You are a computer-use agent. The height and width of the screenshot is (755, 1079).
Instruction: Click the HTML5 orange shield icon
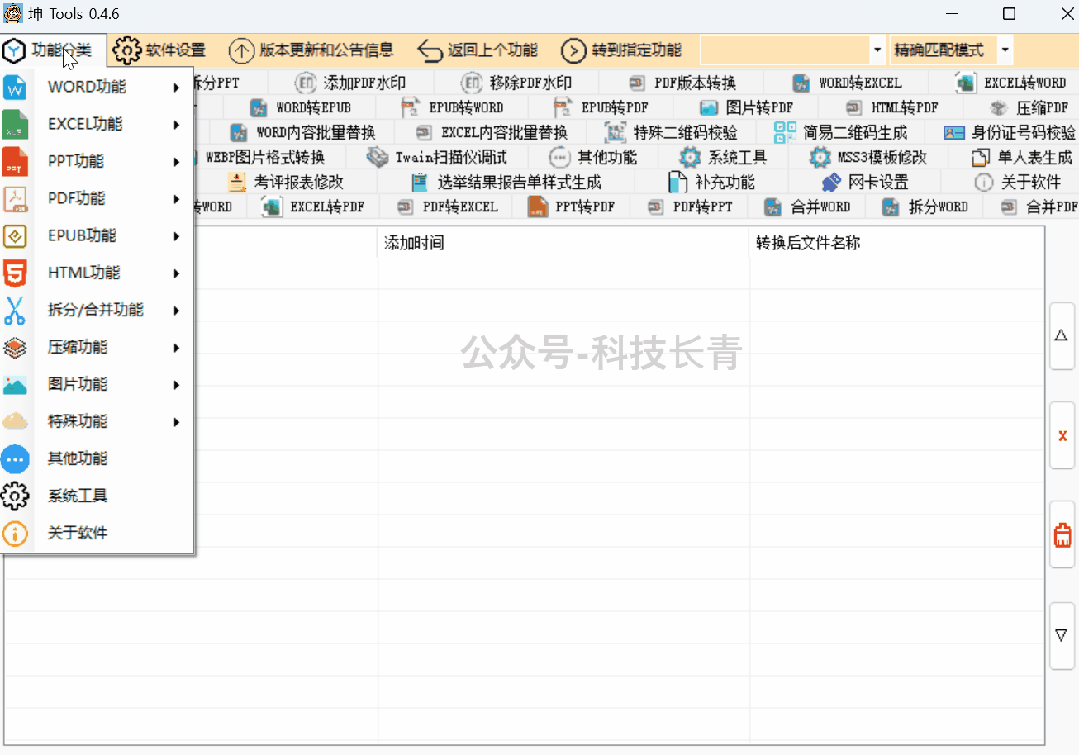click(15, 273)
